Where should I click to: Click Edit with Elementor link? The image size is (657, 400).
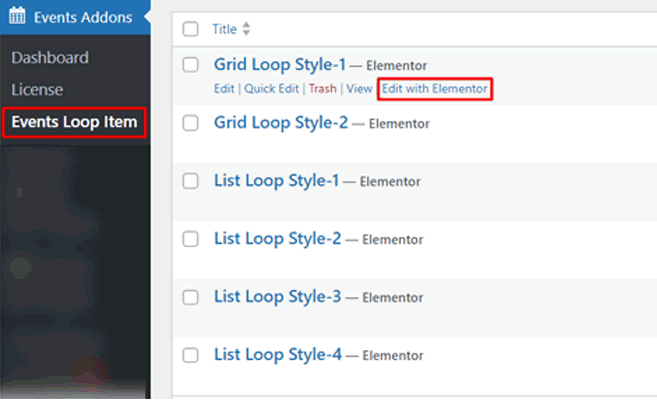click(434, 89)
